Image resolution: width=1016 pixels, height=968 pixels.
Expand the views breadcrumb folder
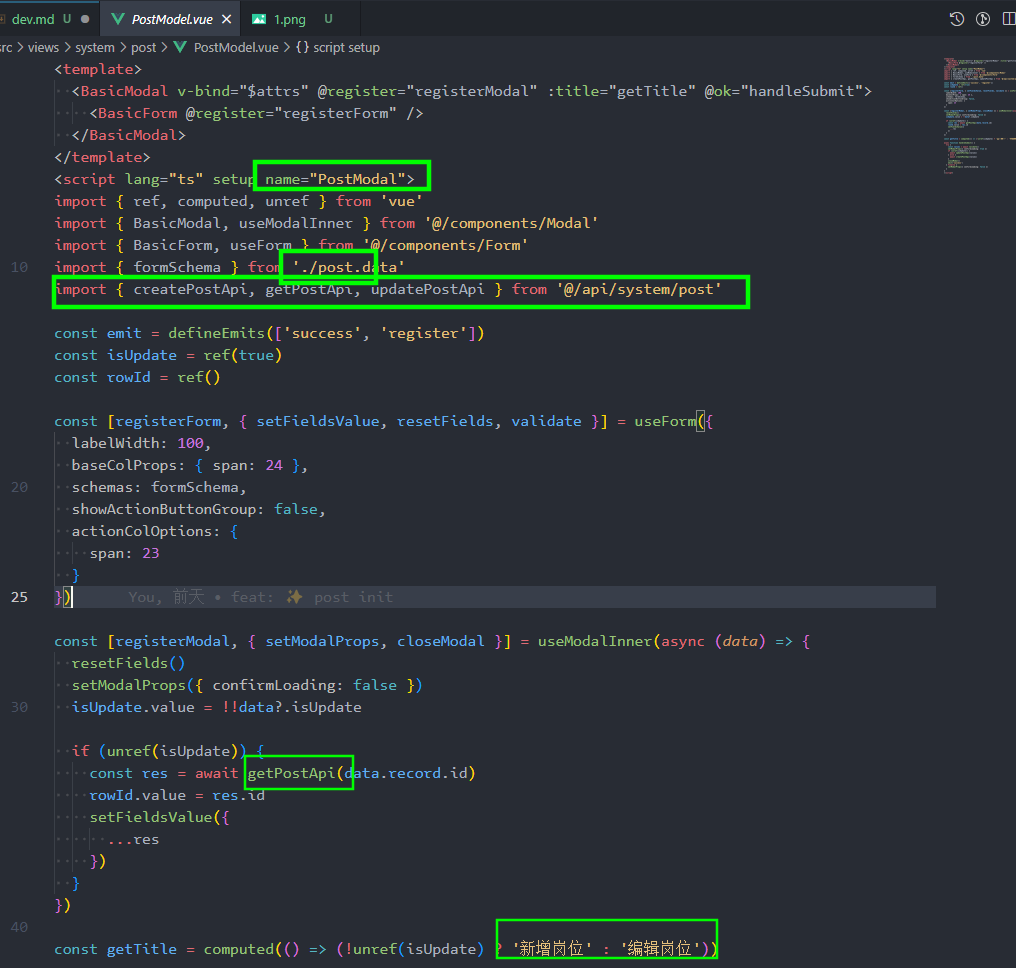[x=43, y=47]
